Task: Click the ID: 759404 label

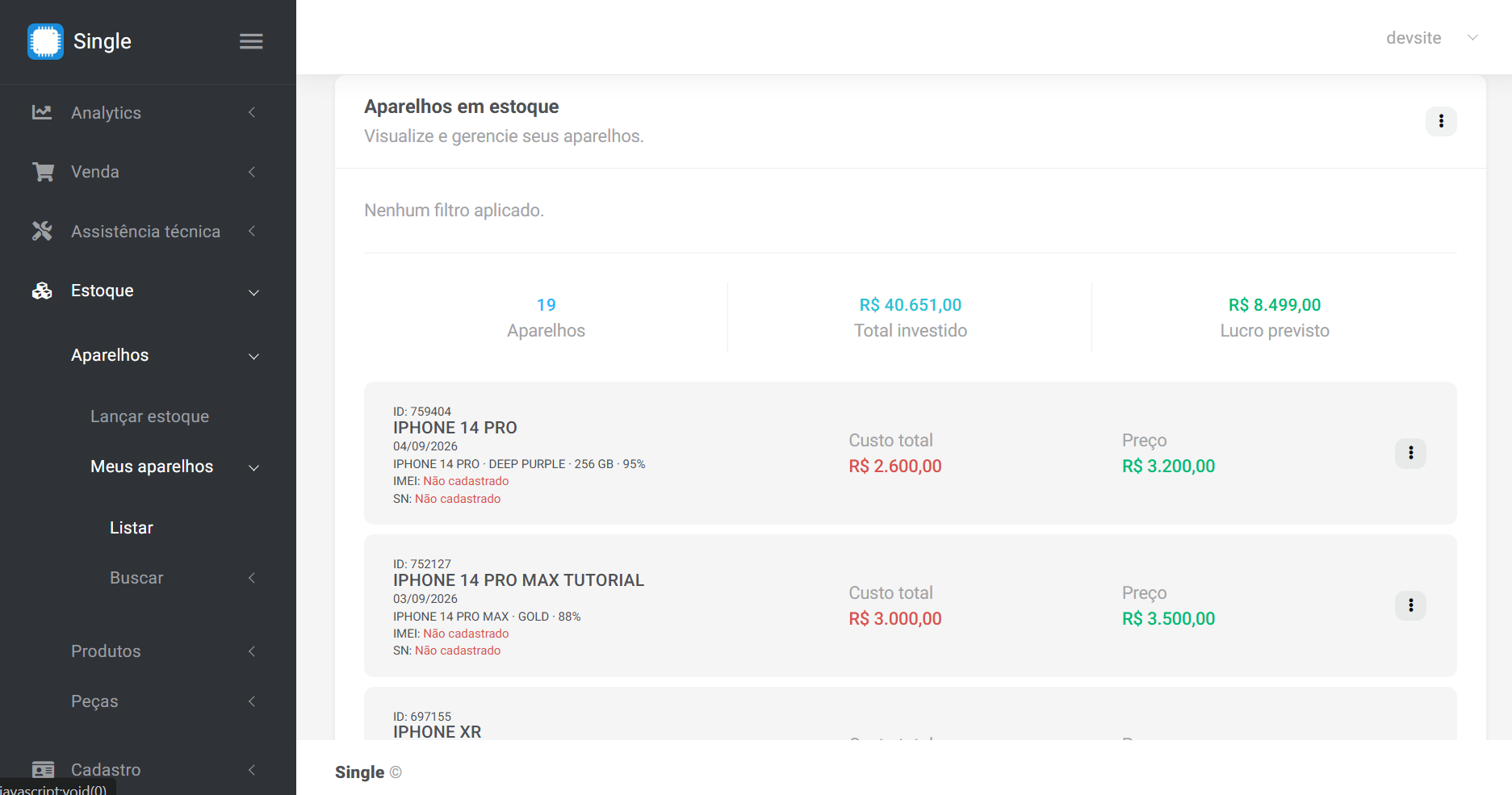Action: (422, 412)
